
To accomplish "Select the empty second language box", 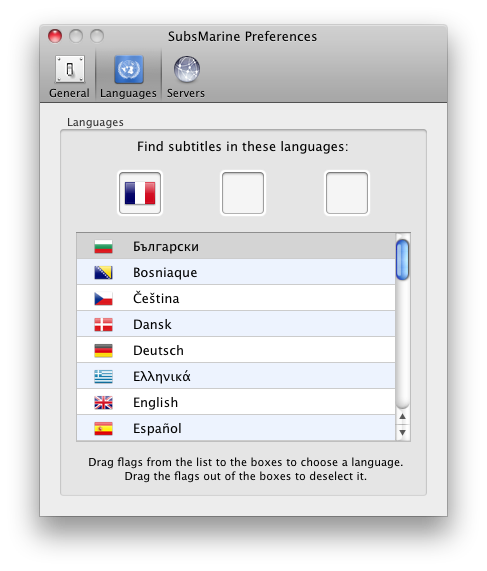I will 243,193.
